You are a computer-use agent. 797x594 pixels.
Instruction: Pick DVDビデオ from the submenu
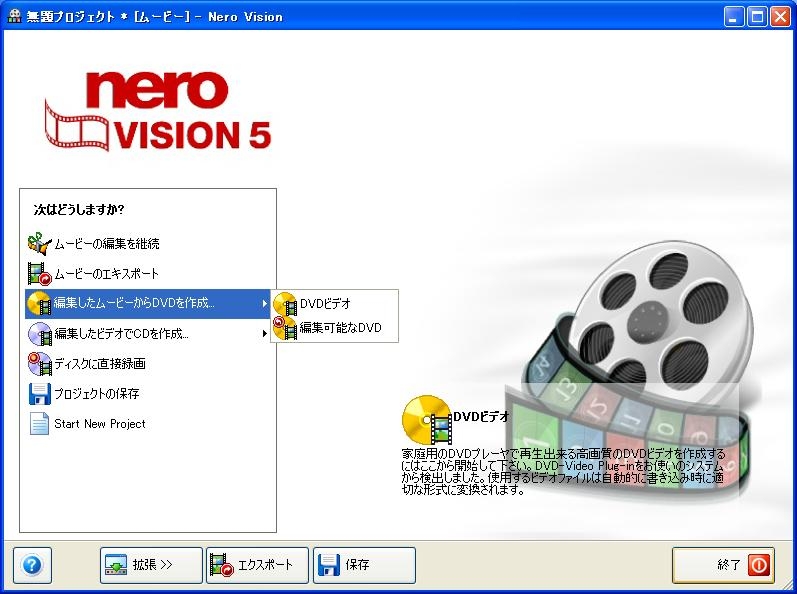point(334,304)
